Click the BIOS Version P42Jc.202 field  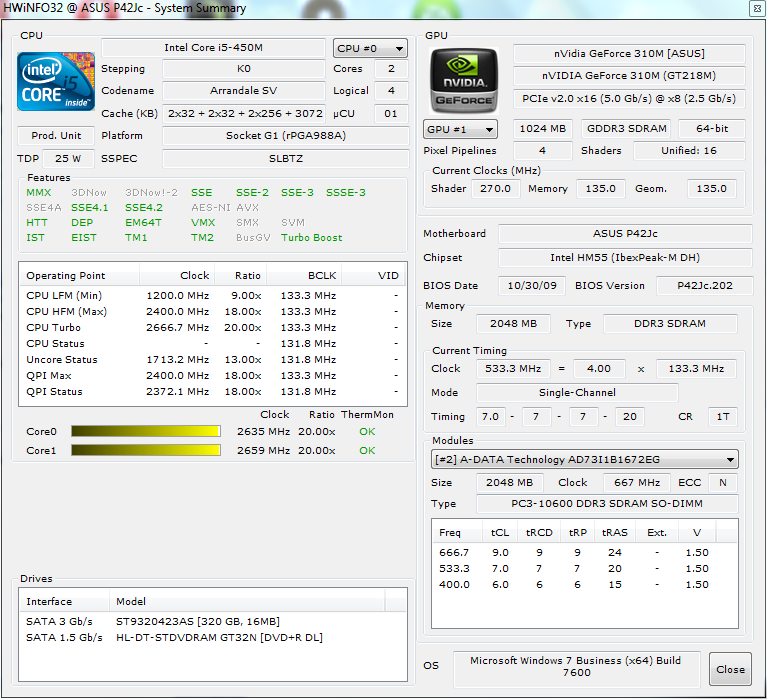[704, 286]
